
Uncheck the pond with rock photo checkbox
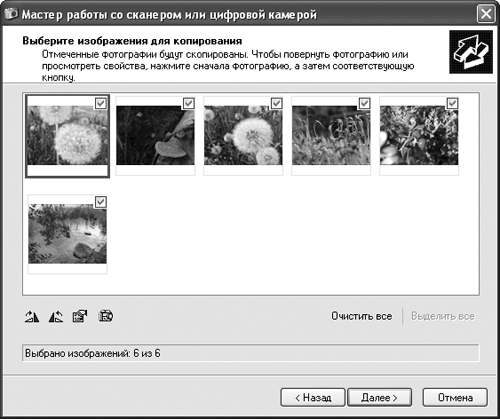click(101, 202)
